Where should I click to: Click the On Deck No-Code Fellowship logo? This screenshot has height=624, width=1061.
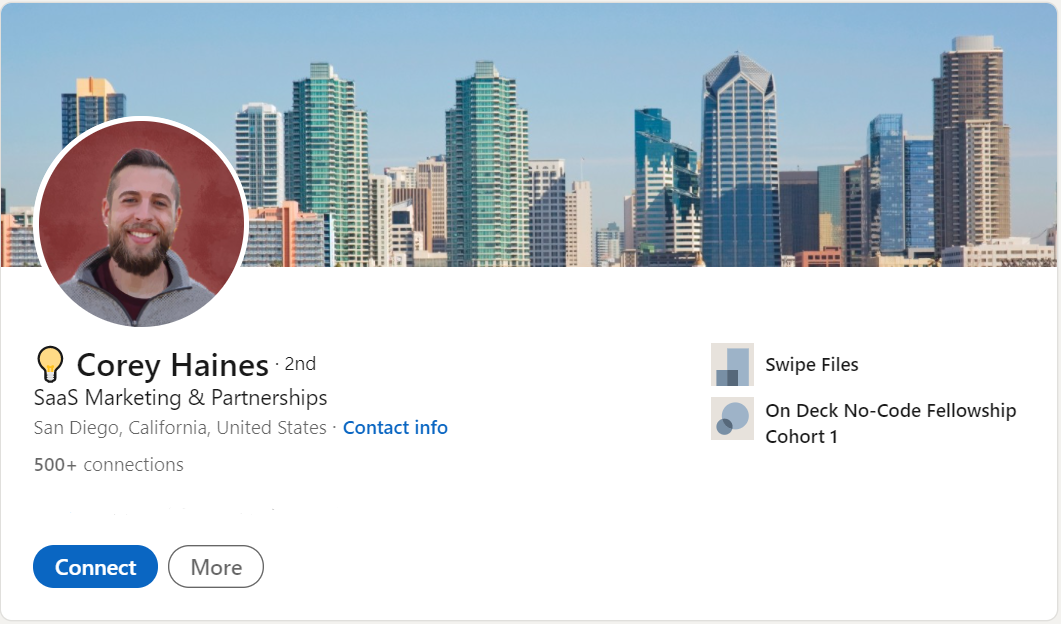(732, 418)
